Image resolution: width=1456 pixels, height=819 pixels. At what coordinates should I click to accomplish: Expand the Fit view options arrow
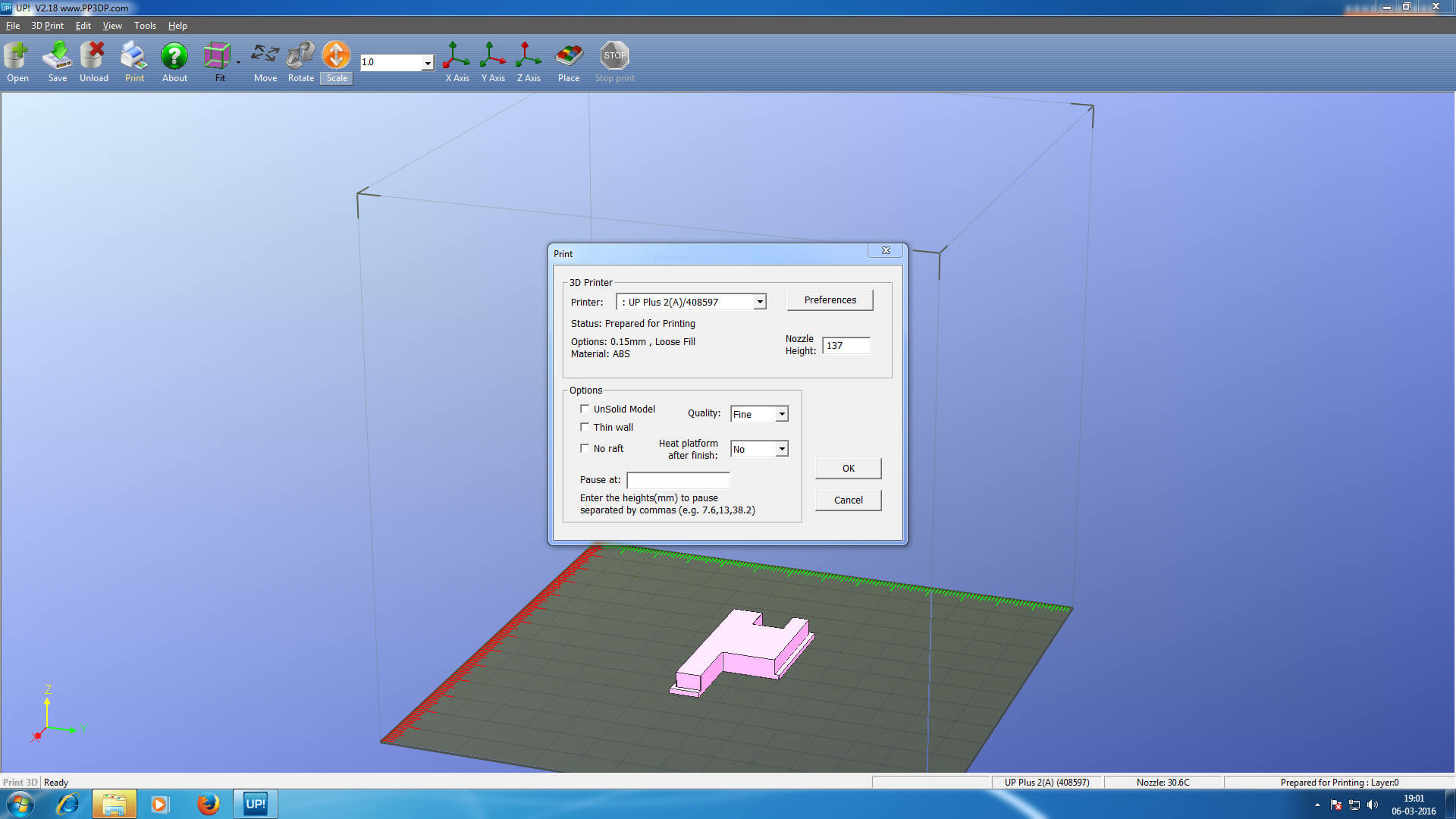[x=238, y=62]
